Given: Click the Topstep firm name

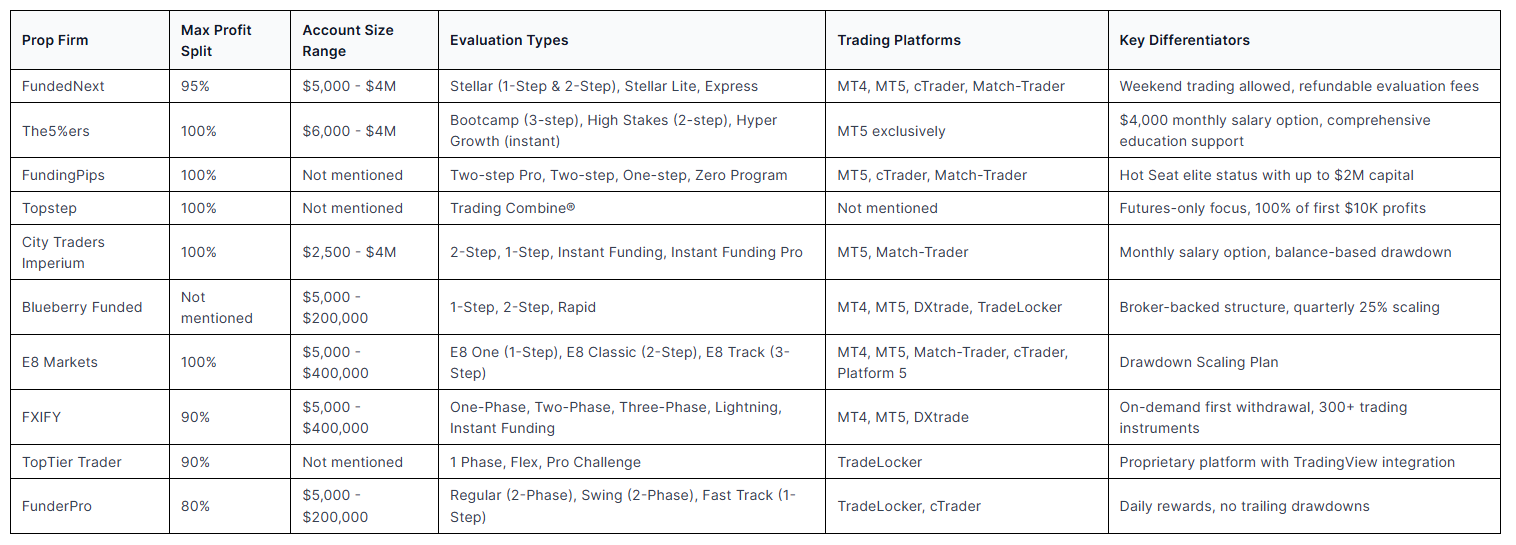Looking at the screenshot, I should tap(48, 208).
